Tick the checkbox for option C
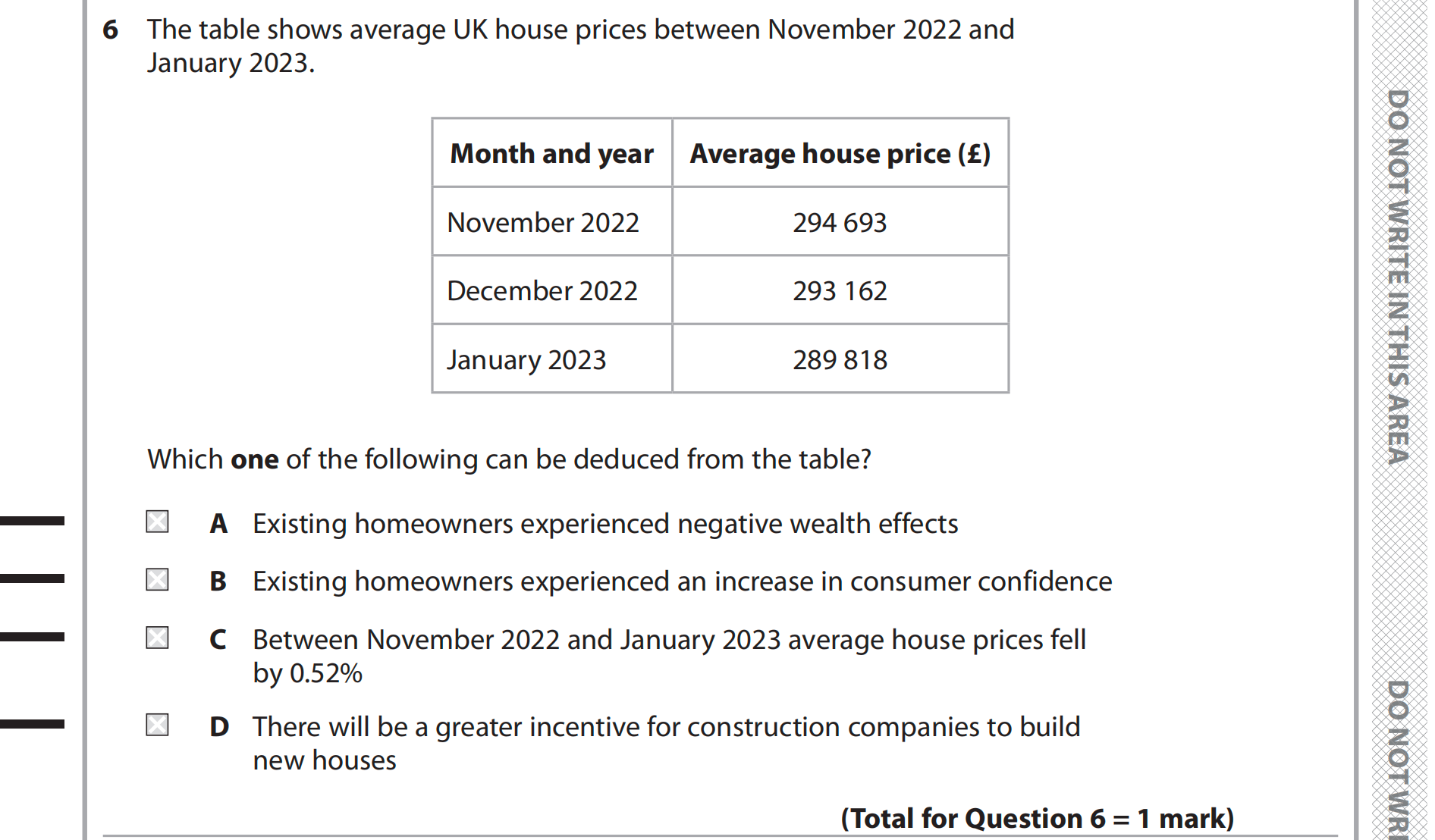This screenshot has width=1435, height=840. (x=157, y=638)
